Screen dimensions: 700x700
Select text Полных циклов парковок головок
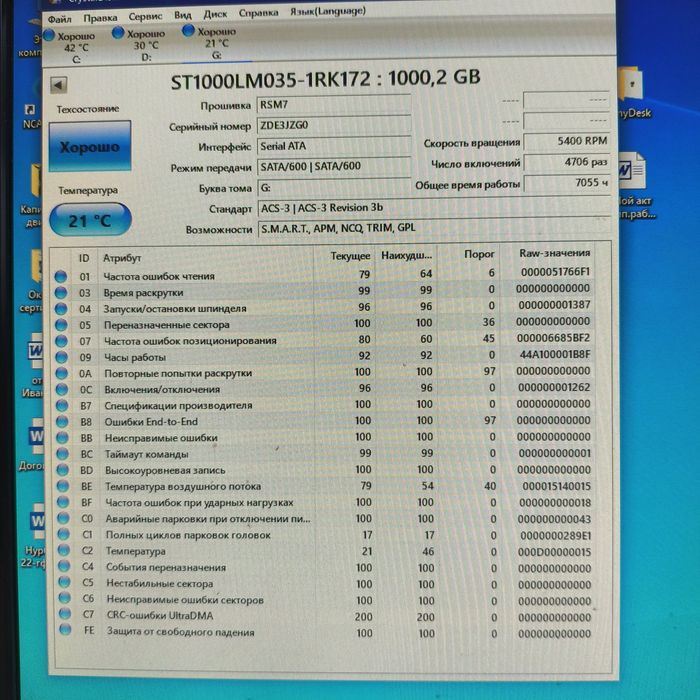[188, 535]
